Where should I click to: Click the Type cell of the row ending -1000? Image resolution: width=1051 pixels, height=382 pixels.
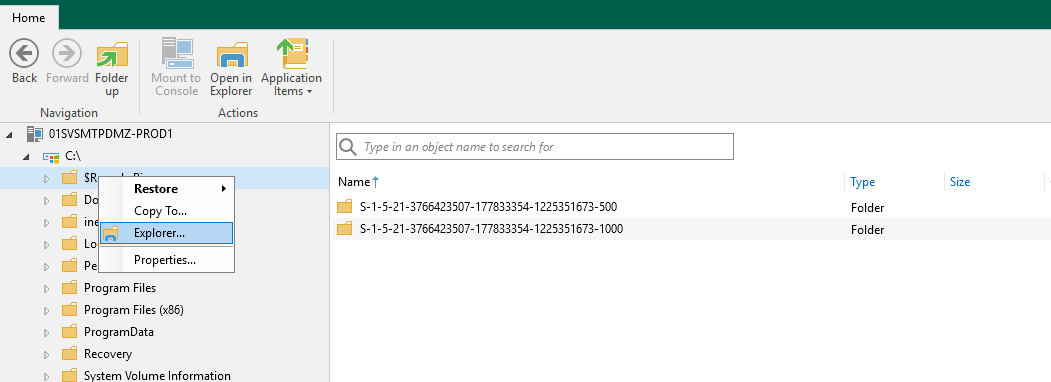867,230
